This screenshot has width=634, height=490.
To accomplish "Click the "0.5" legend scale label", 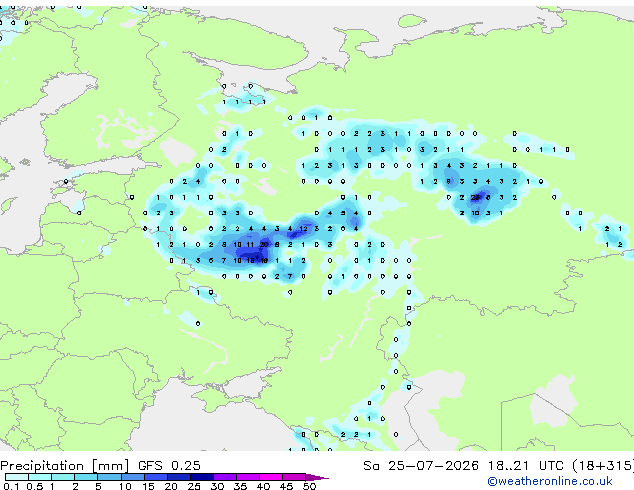I will point(34,486).
